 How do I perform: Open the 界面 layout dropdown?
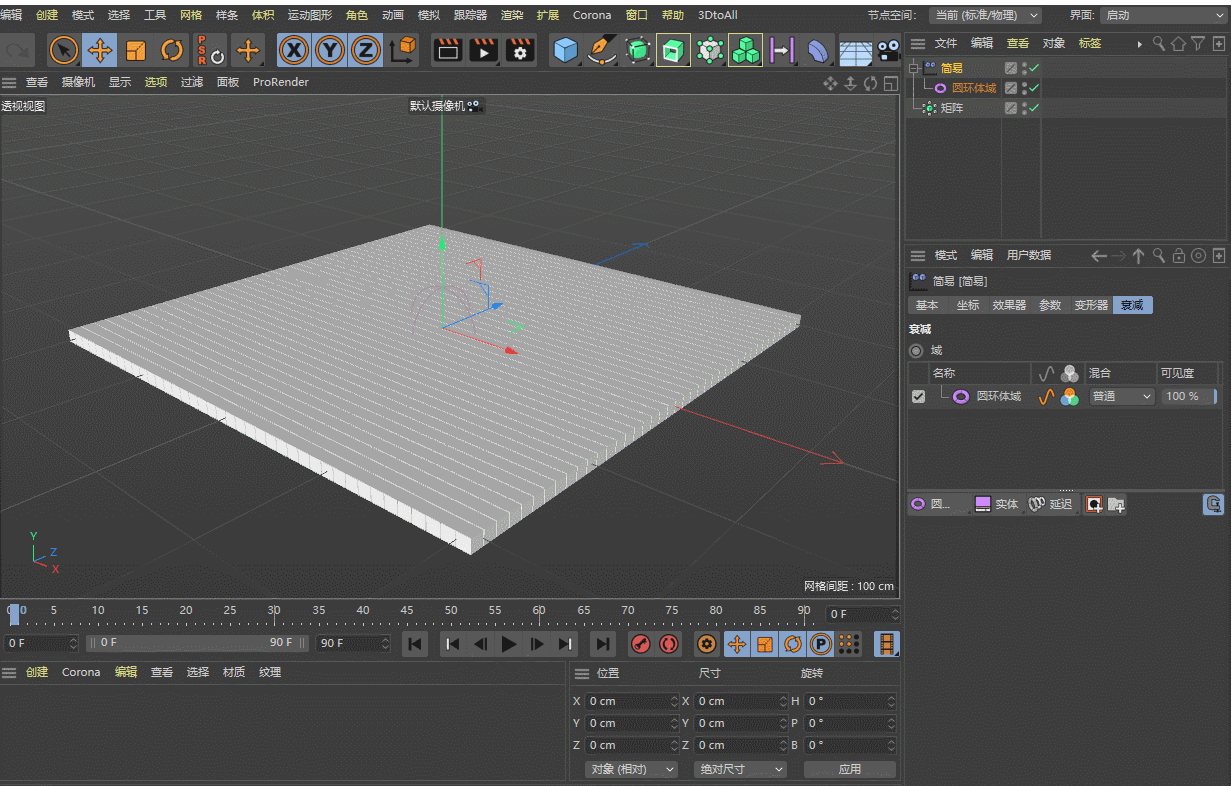1163,16
